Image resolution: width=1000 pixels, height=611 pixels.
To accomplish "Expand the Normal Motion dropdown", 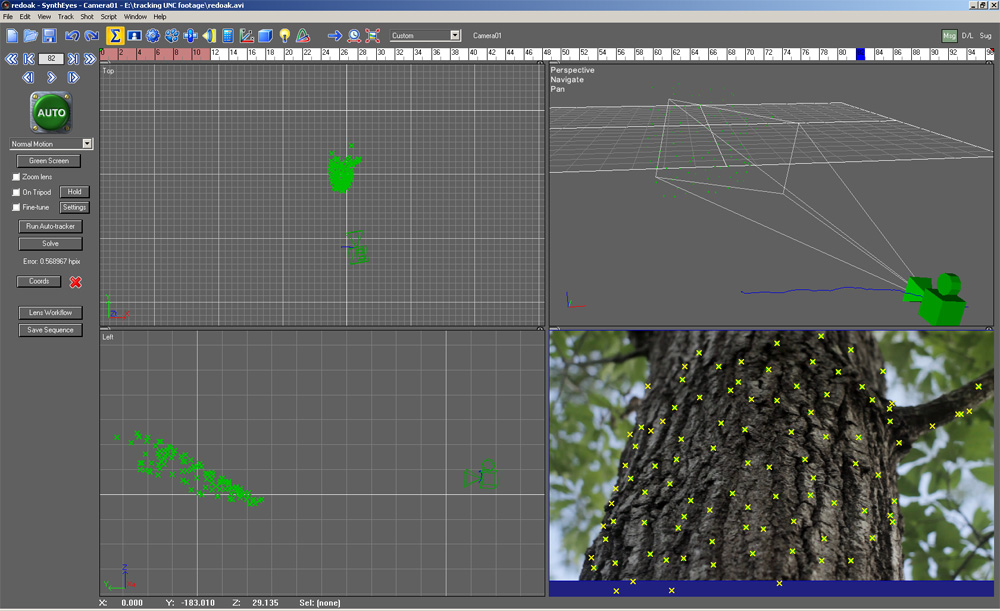I will click(52, 144).
